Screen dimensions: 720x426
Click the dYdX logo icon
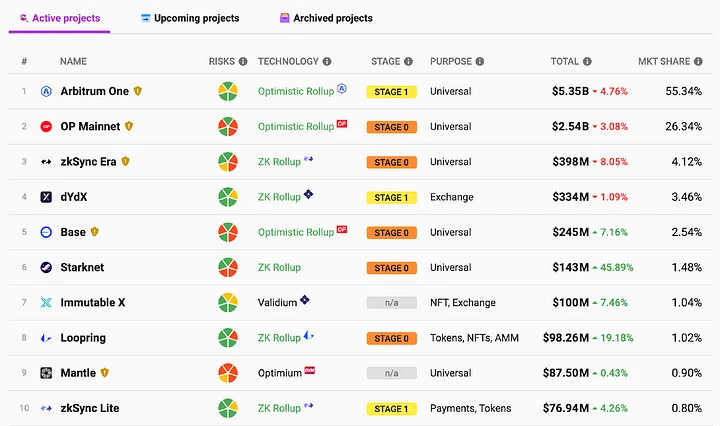[x=46, y=197]
